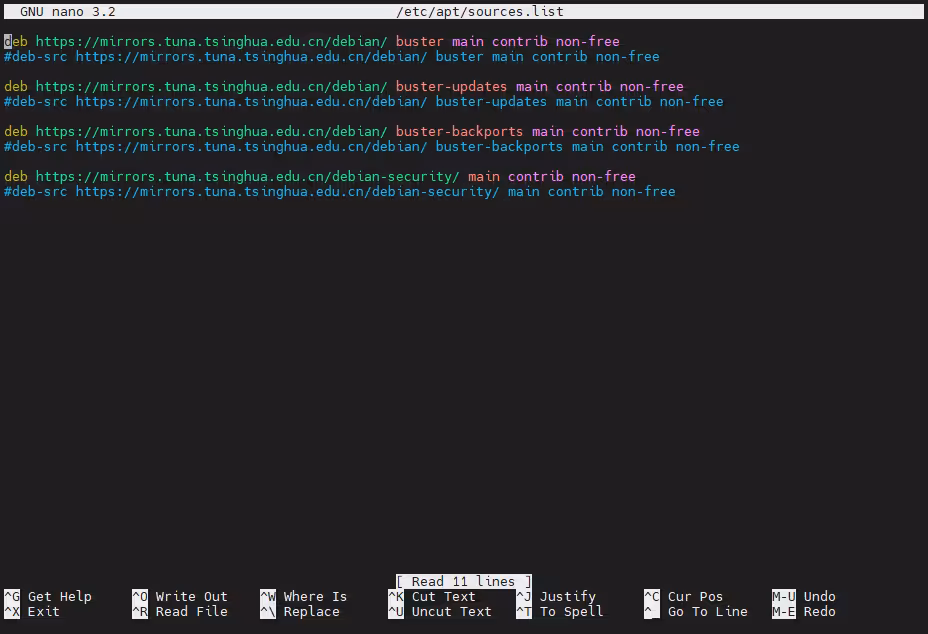Click the ^T To Spell shortcut
Screen dimensions: 928x634
560,612
